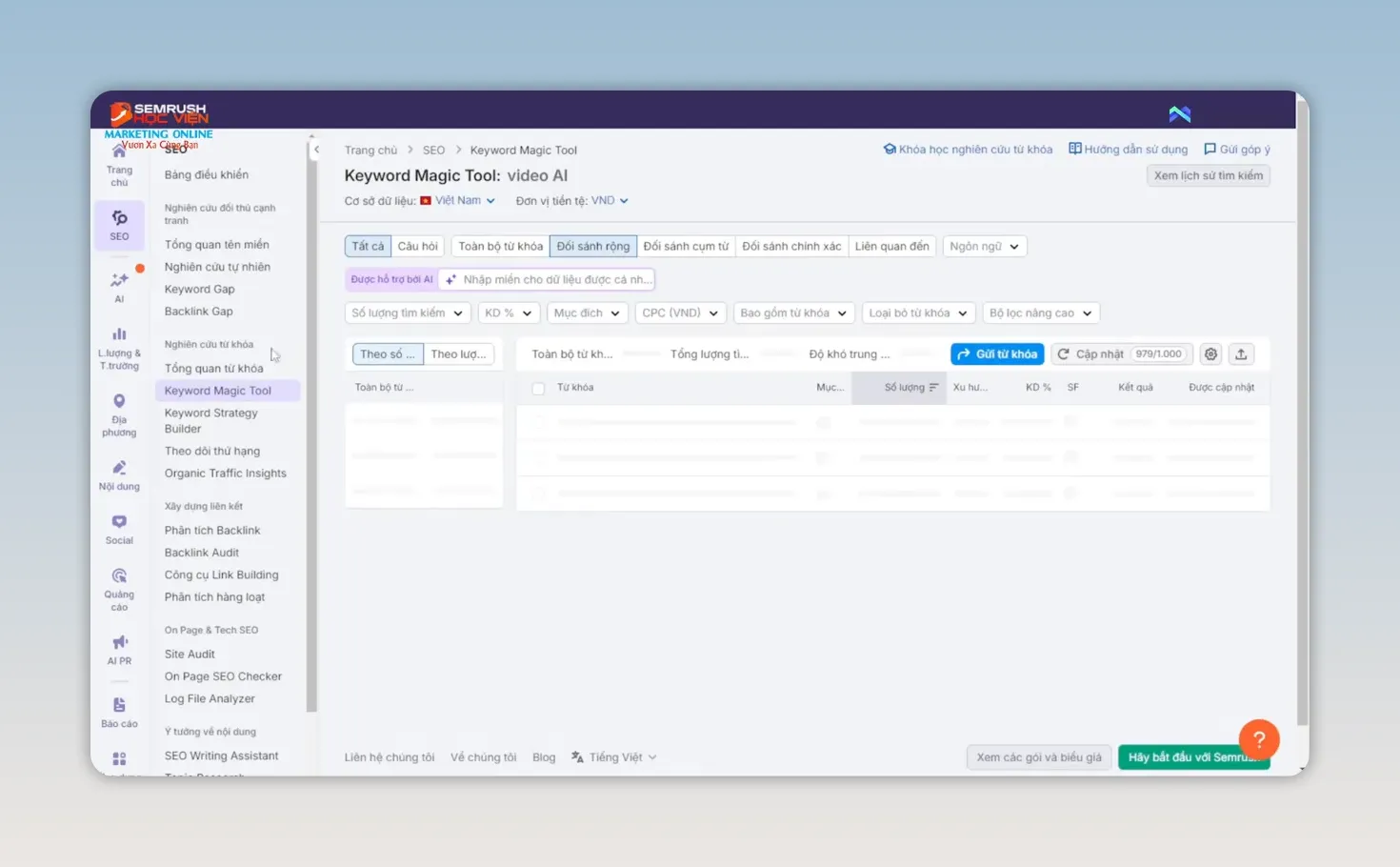Image resolution: width=1400 pixels, height=867 pixels.
Task: Open the VND currency dropdown
Action: point(610,201)
